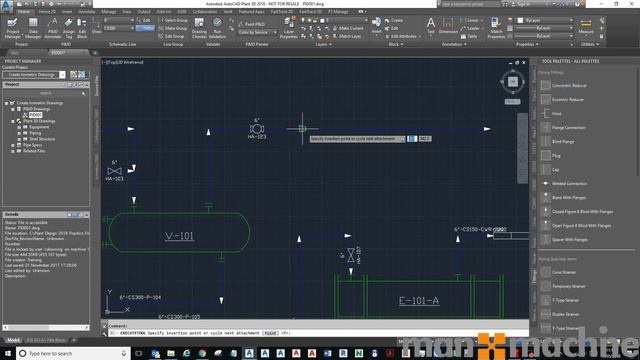
Task: Click the ViewCube navigation control
Action: tap(512, 82)
